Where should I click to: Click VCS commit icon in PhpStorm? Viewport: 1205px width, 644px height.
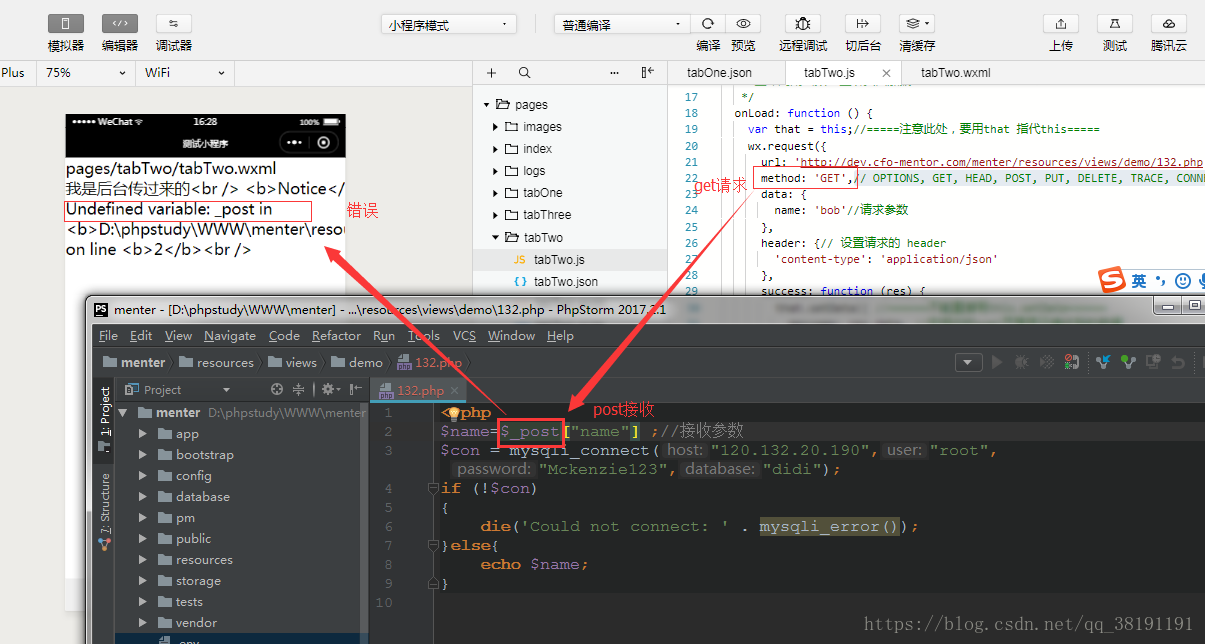click(x=1128, y=362)
